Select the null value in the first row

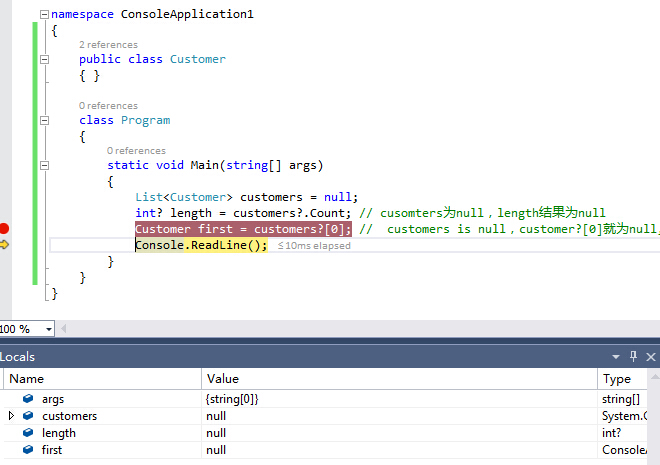point(216,450)
